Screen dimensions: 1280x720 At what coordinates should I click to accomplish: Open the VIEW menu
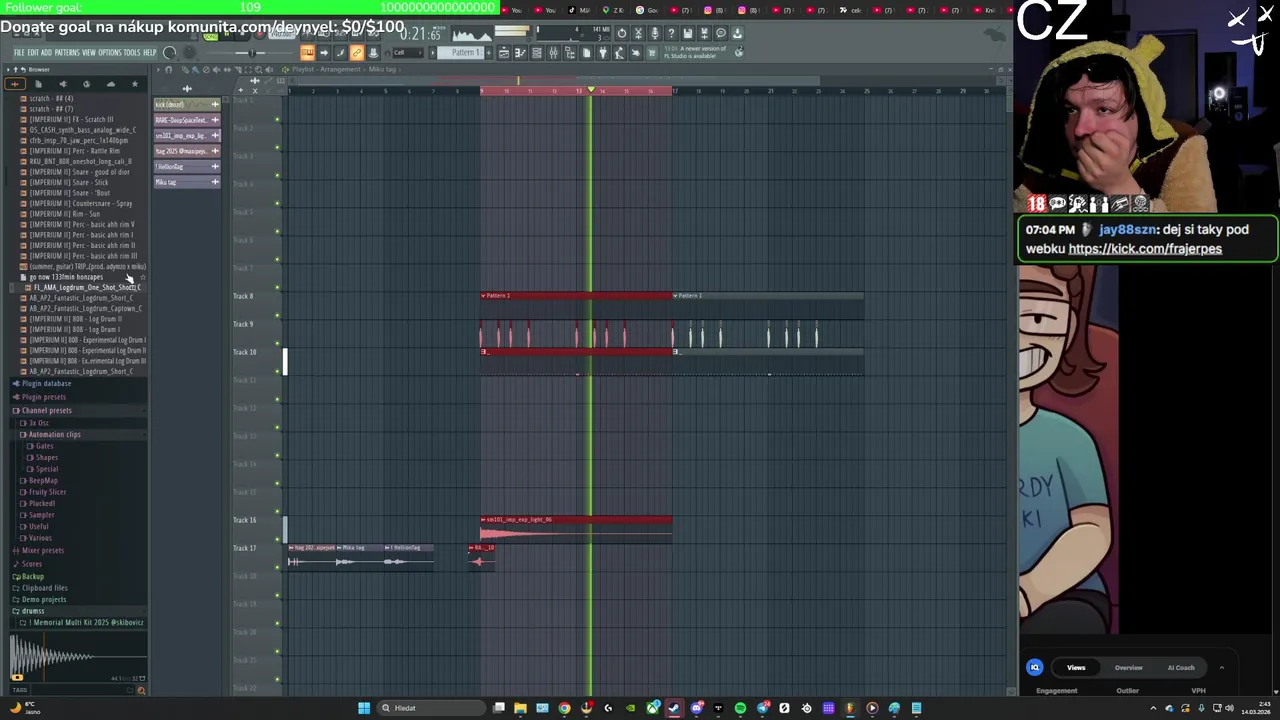pos(89,53)
